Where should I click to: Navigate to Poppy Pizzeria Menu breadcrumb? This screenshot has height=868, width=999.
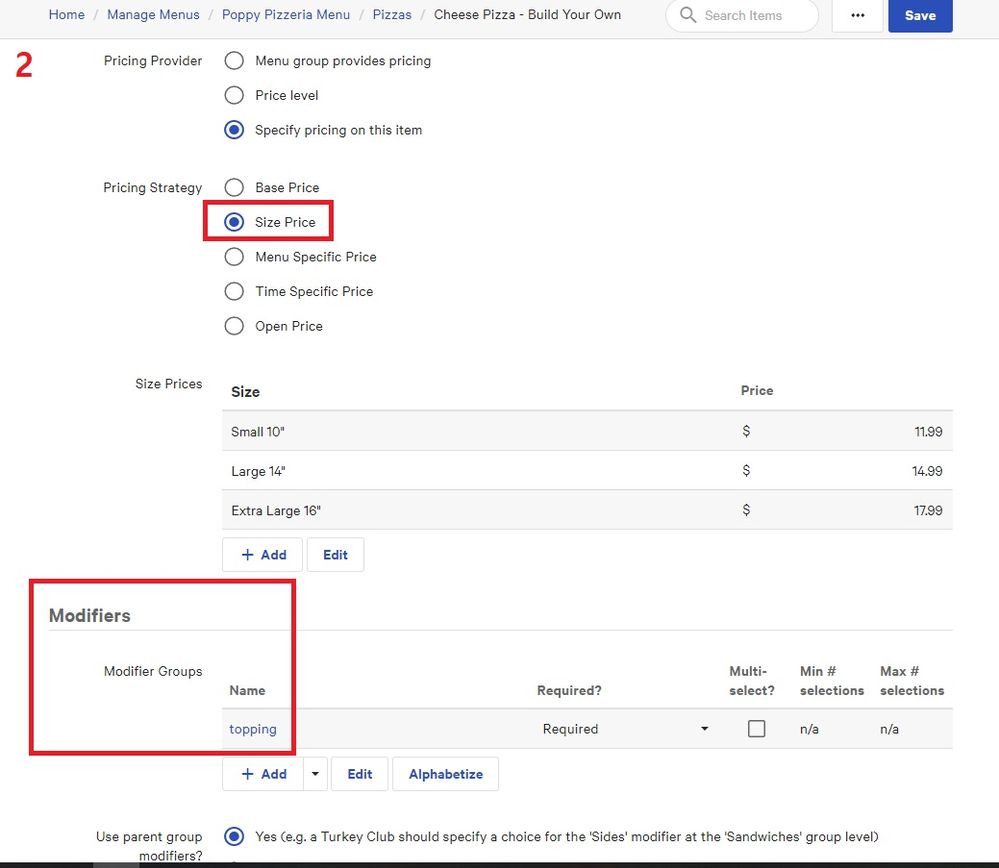[286, 15]
